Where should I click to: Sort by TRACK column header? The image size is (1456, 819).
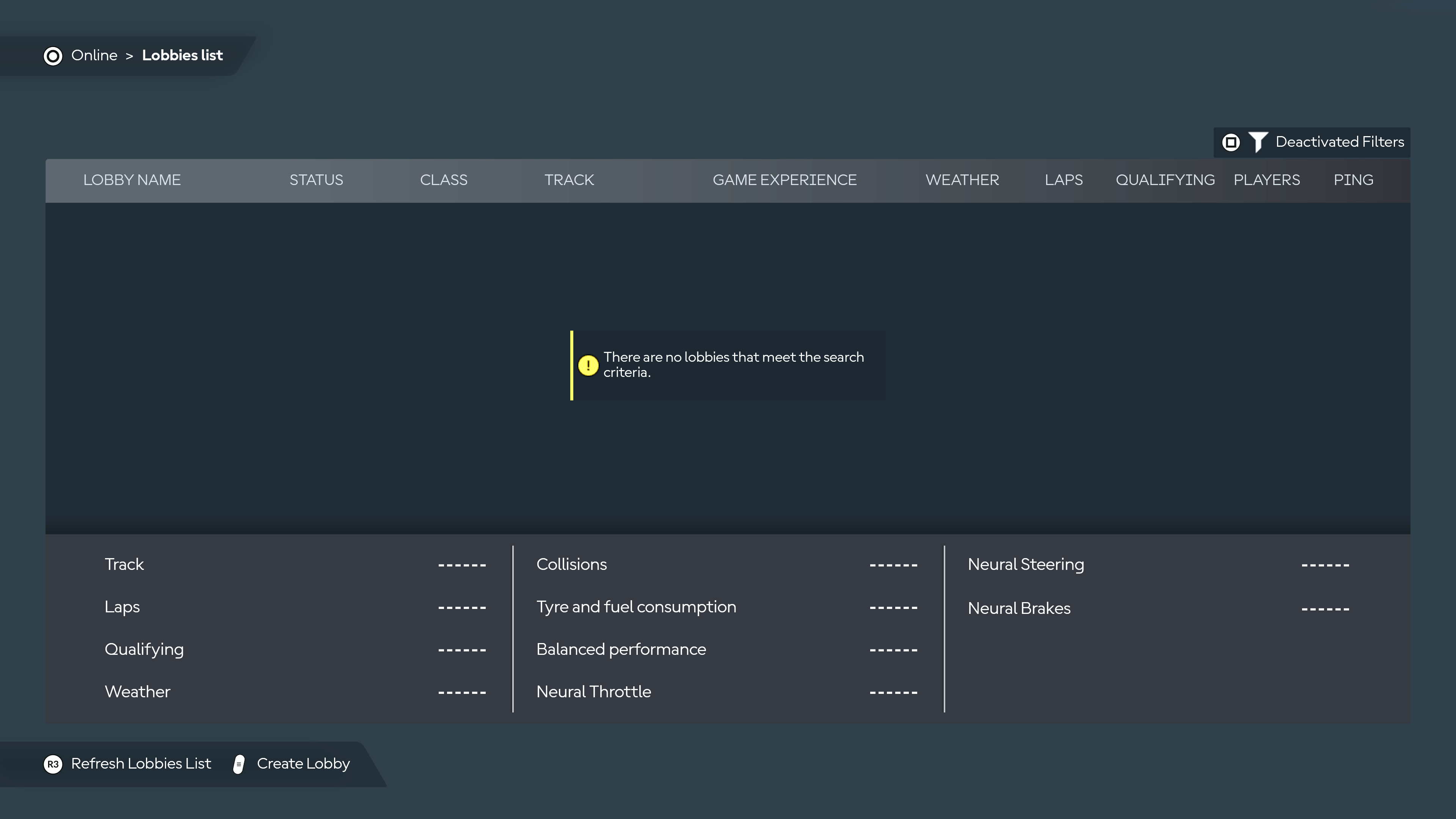click(x=569, y=180)
